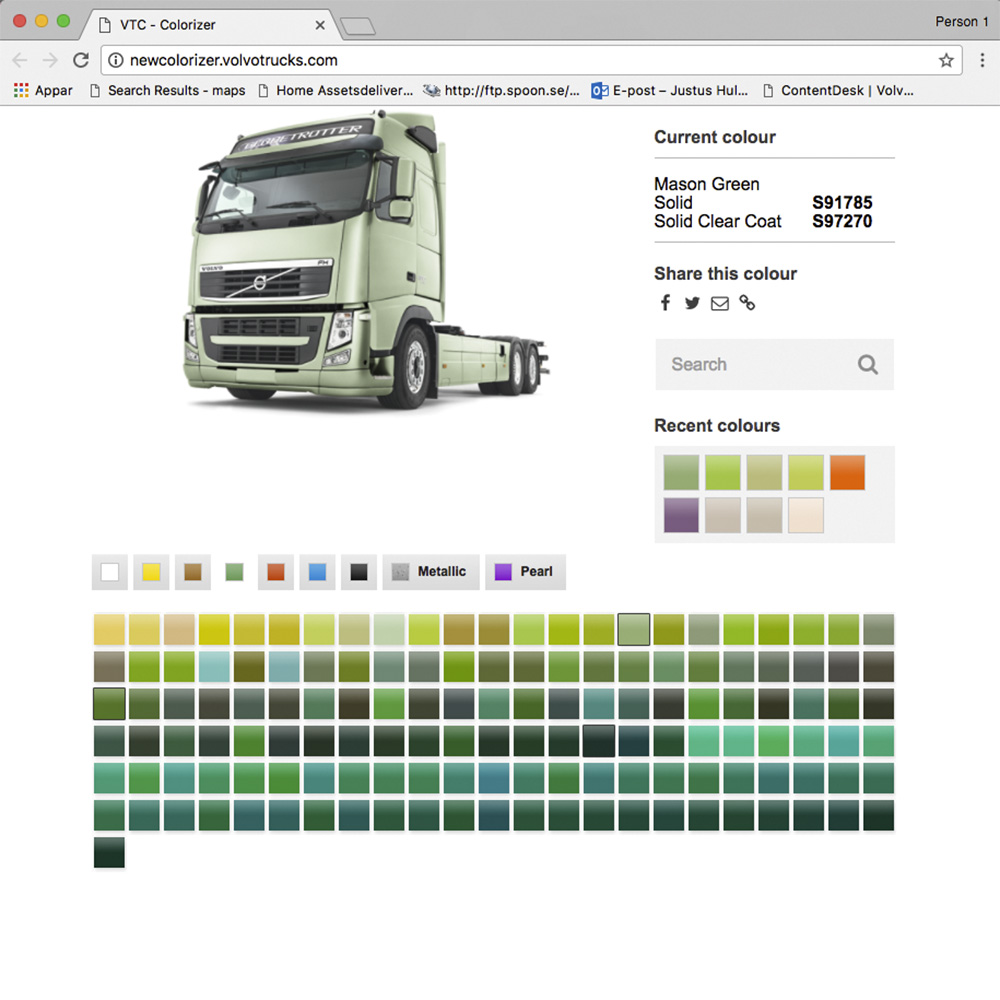
Task: Bookmark the page with the star icon
Action: click(946, 60)
